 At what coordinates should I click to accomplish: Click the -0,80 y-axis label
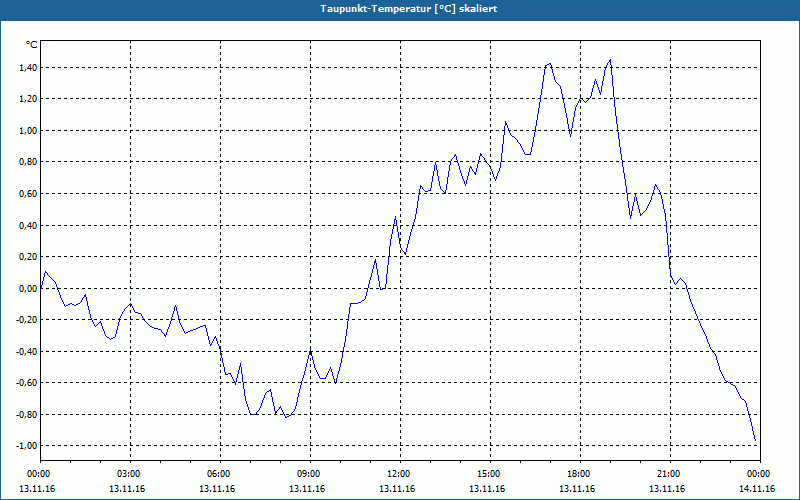pos(27,414)
